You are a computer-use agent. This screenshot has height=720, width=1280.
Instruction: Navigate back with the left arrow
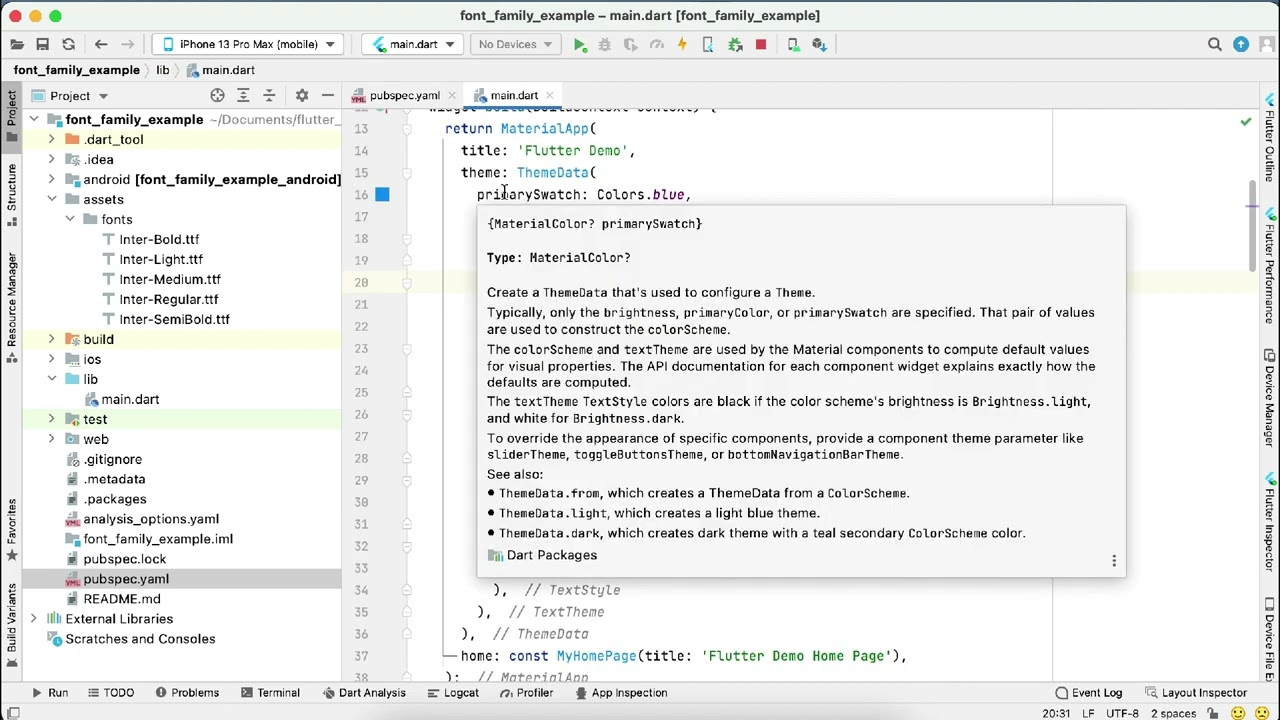tap(101, 44)
